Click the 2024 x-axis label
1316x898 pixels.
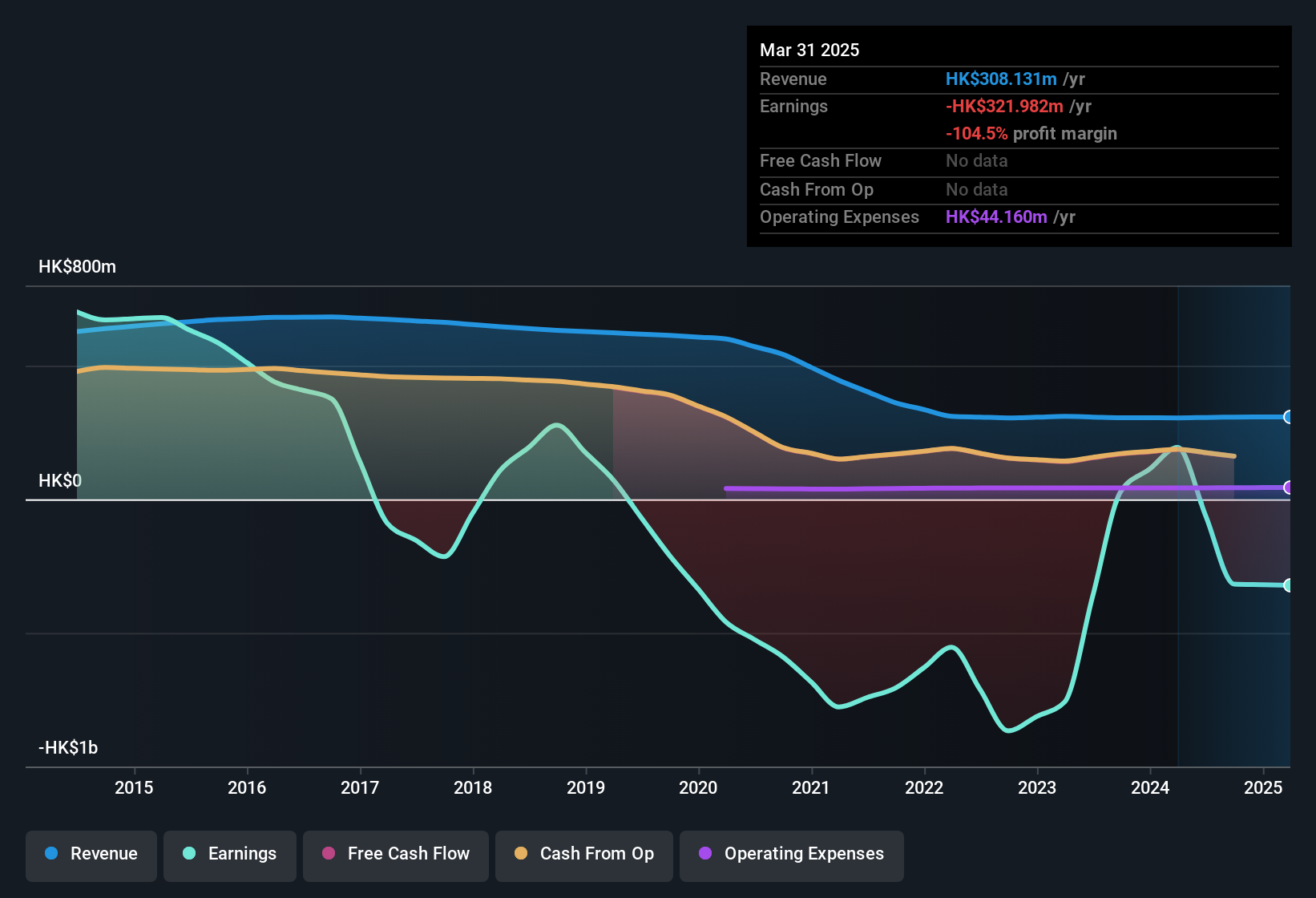coord(1150,788)
